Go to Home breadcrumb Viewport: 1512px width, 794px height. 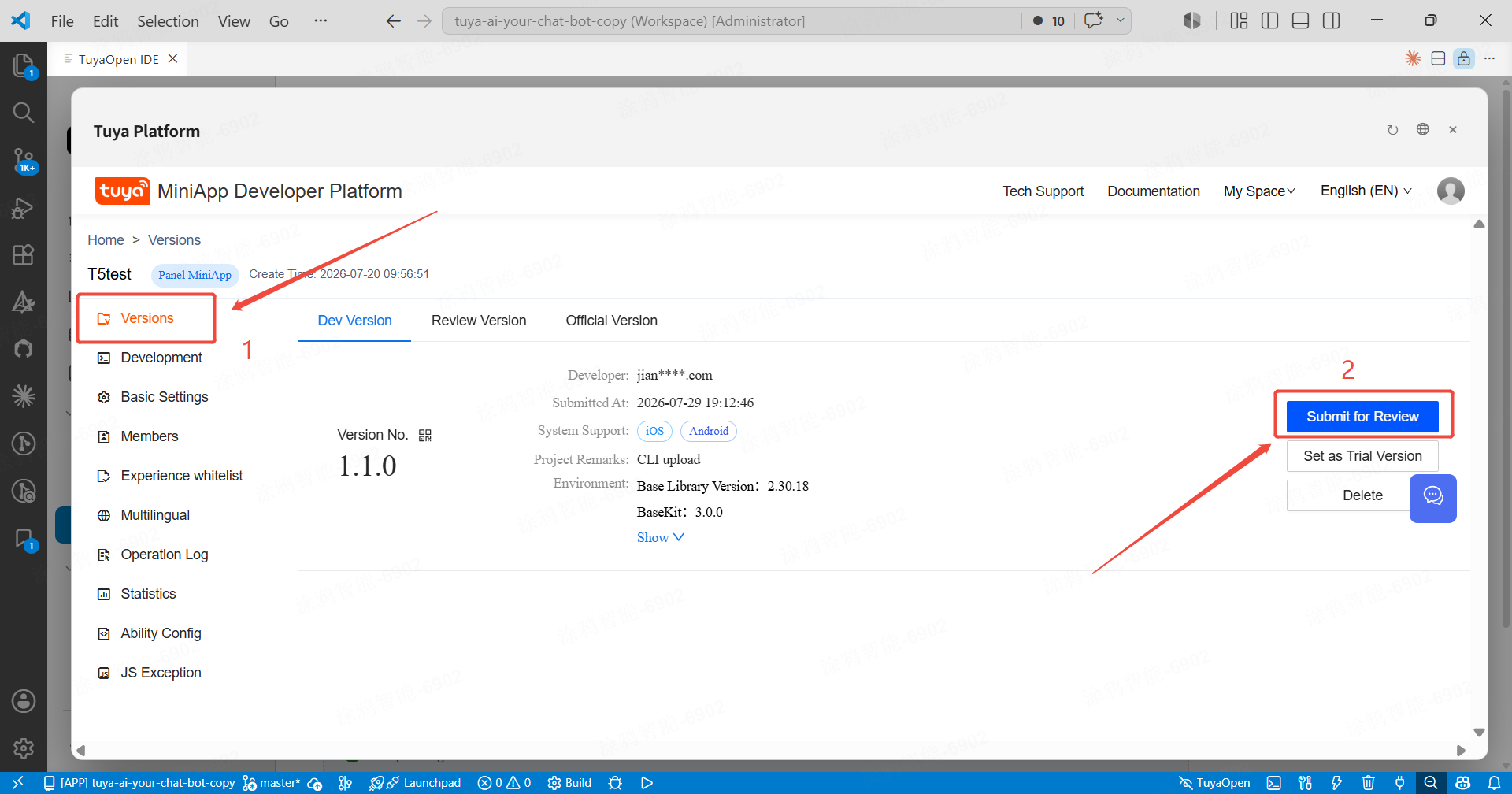tap(106, 240)
